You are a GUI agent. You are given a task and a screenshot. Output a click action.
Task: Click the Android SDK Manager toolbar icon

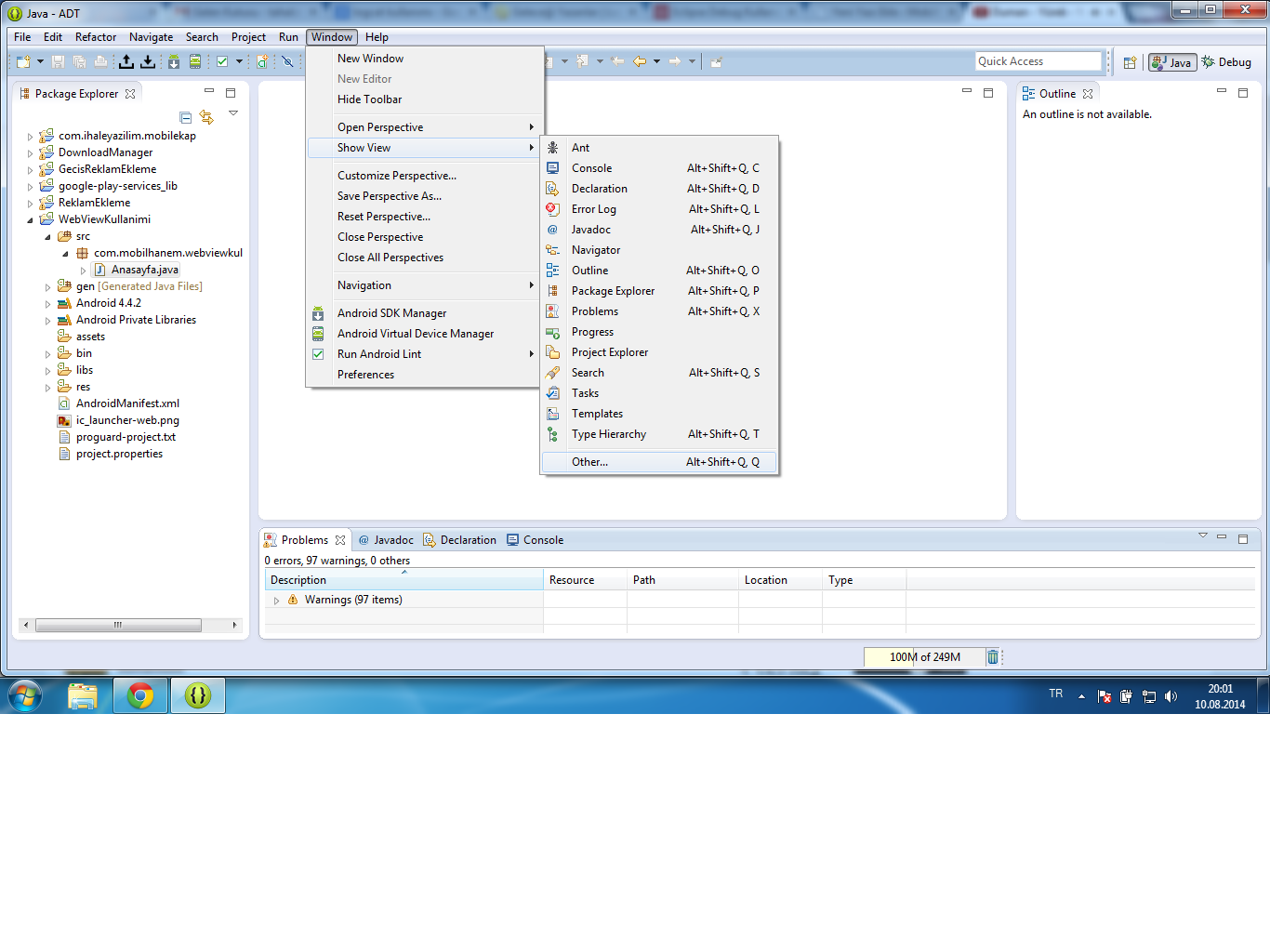point(174,61)
